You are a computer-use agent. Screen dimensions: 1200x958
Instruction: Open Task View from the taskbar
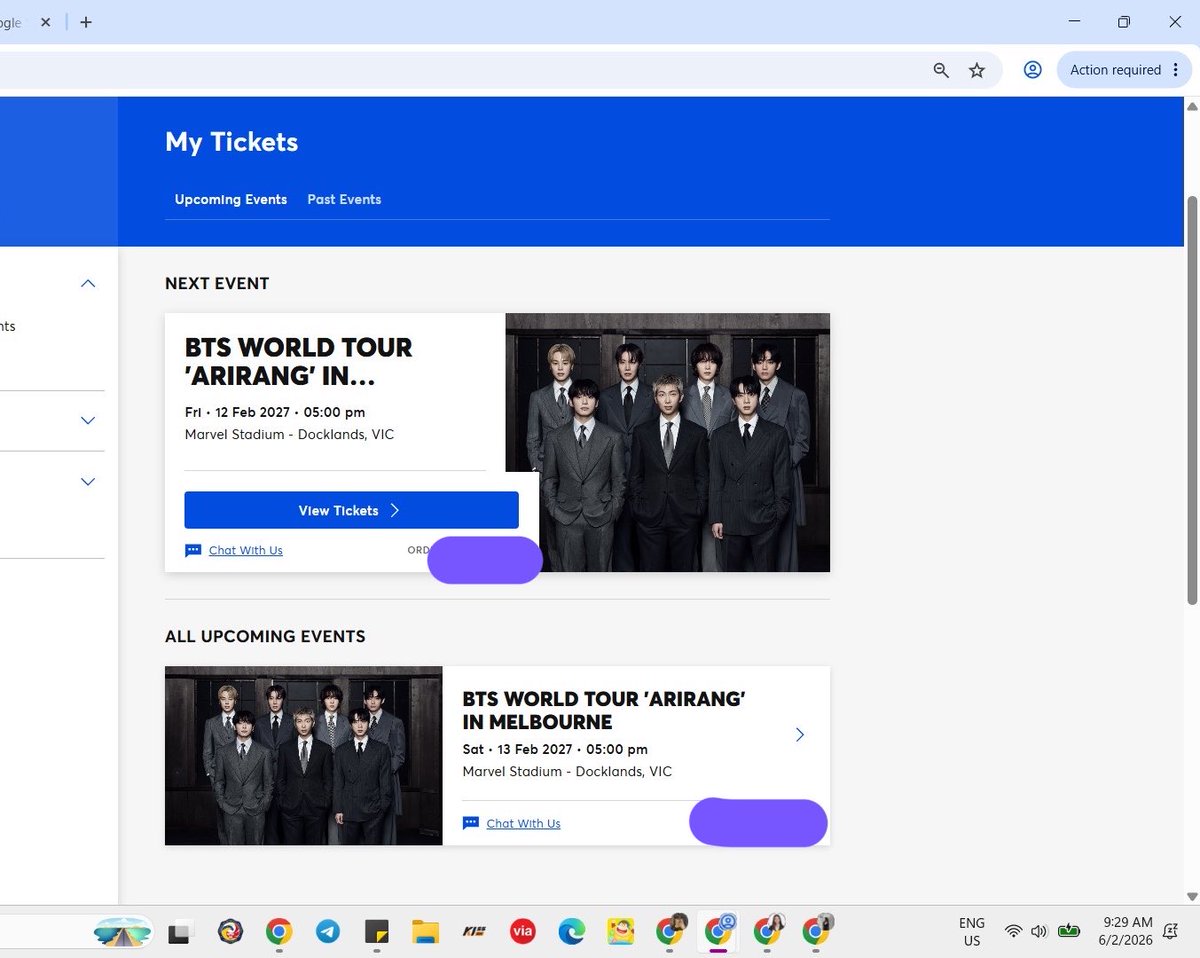point(180,932)
